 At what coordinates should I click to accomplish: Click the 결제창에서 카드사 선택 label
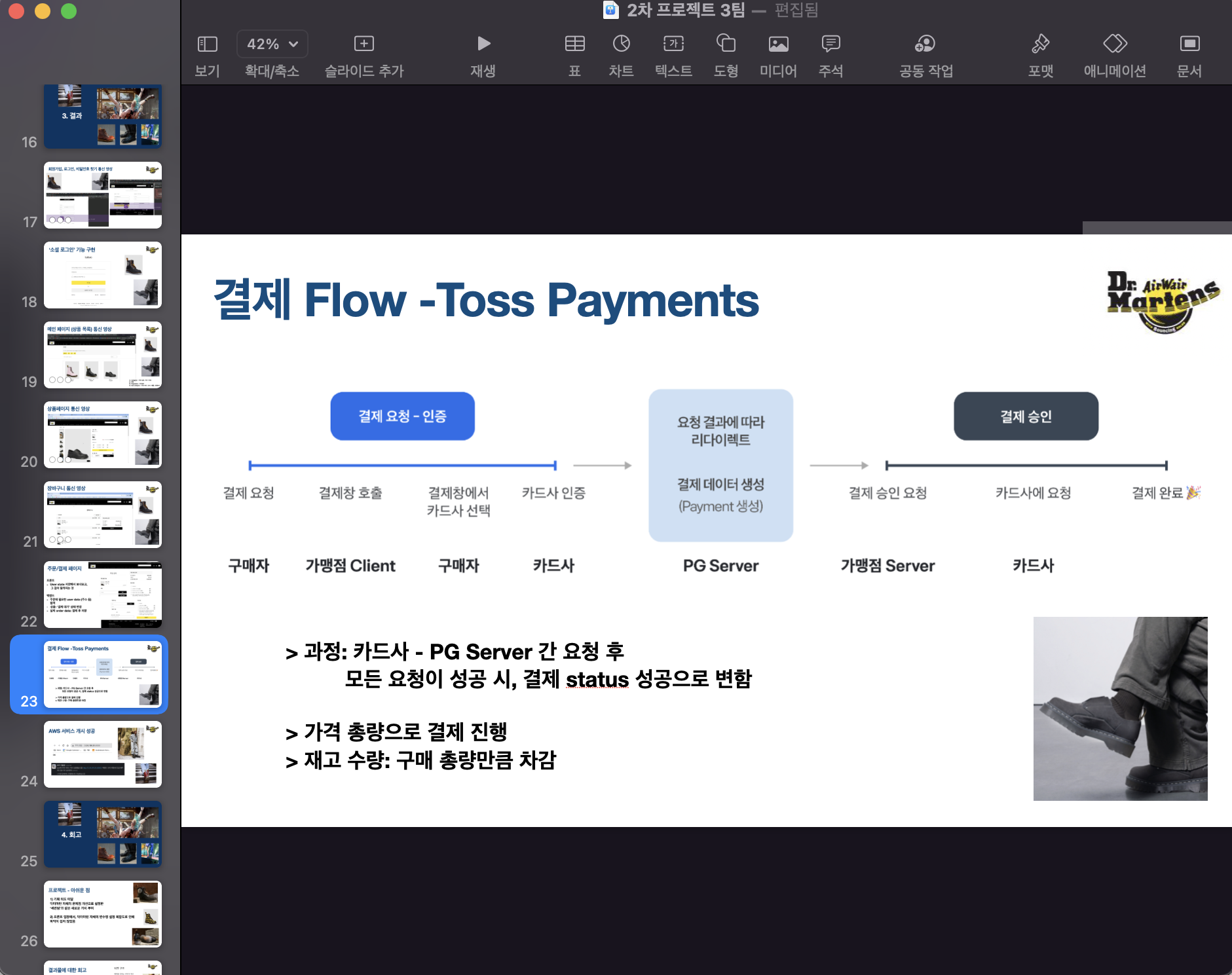[x=458, y=502]
